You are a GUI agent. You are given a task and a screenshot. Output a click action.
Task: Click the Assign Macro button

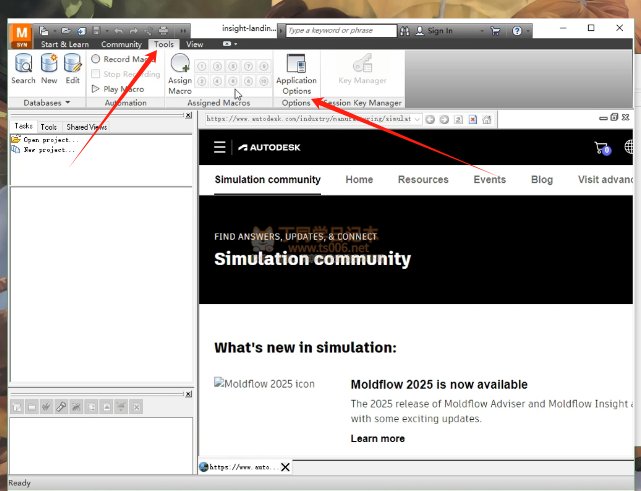coord(180,72)
